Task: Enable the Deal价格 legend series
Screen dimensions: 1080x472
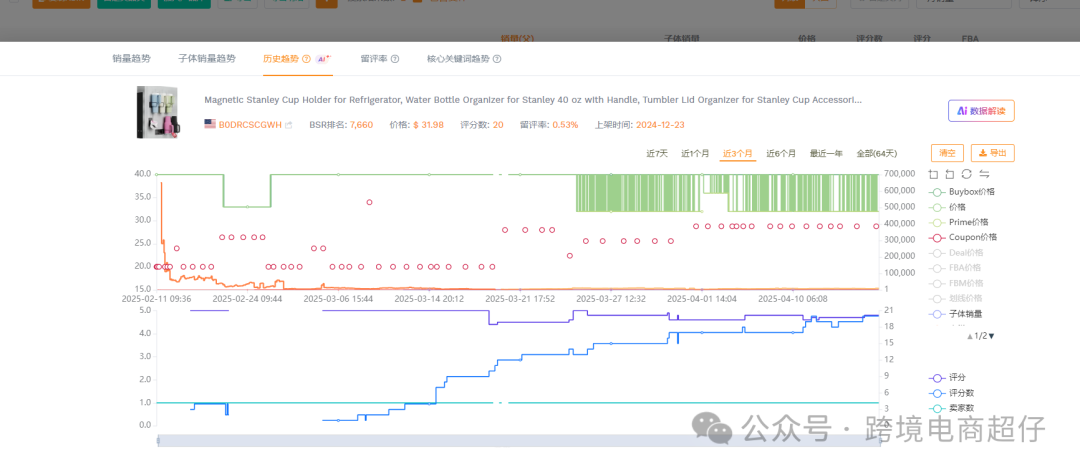Action: point(960,253)
